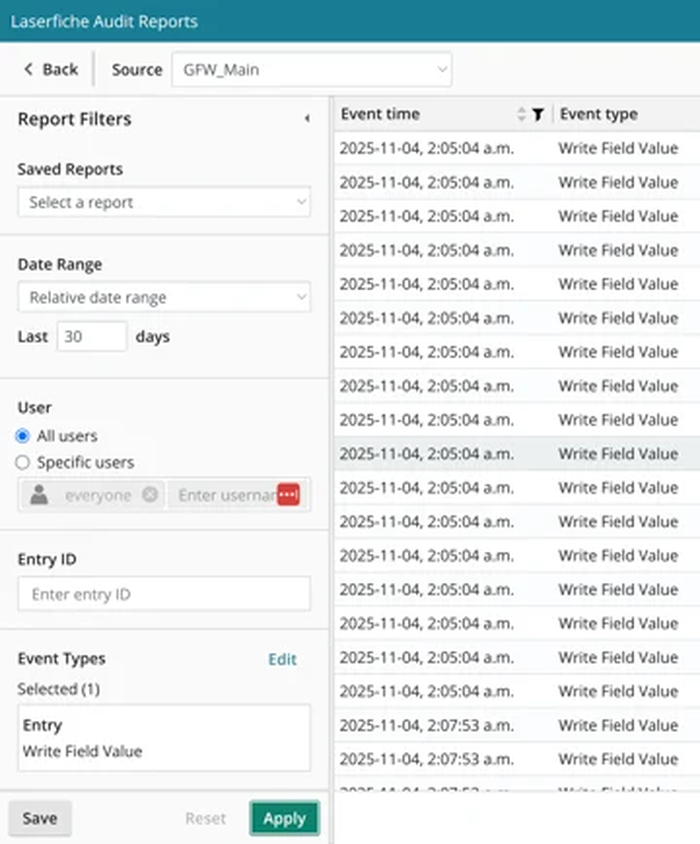Open the Relative date range dropdown
The height and width of the screenshot is (844, 700).
[x=164, y=297]
